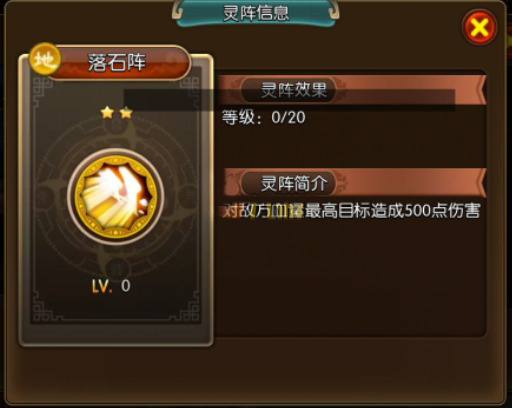Click top-right corner ornament of card
This screenshot has width=512, height=408.
pos(190,87)
